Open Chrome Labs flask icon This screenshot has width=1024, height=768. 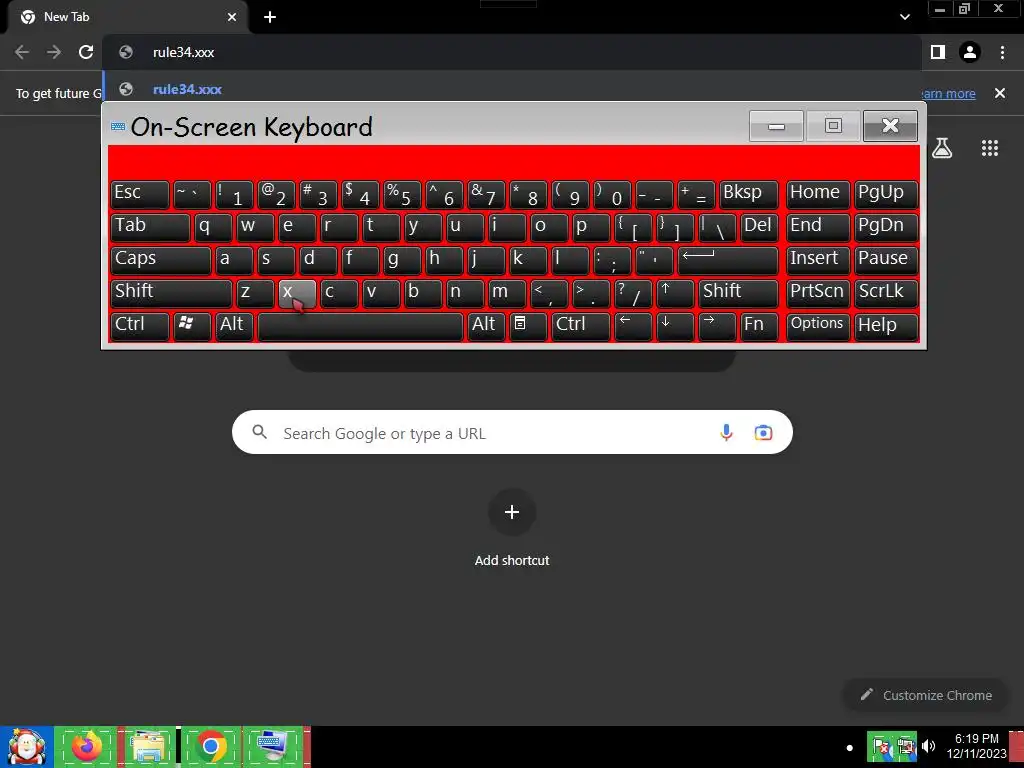pyautogui.click(x=941, y=148)
